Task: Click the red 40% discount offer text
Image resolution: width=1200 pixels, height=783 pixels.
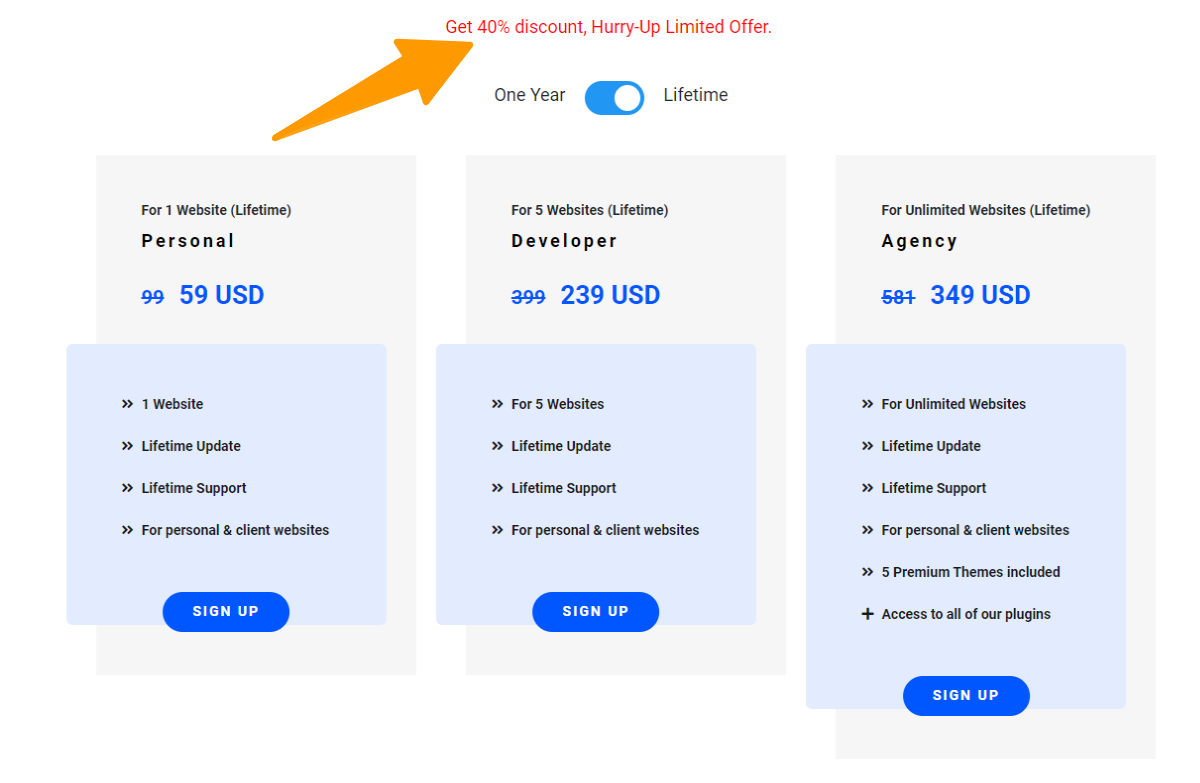Action: (x=608, y=27)
